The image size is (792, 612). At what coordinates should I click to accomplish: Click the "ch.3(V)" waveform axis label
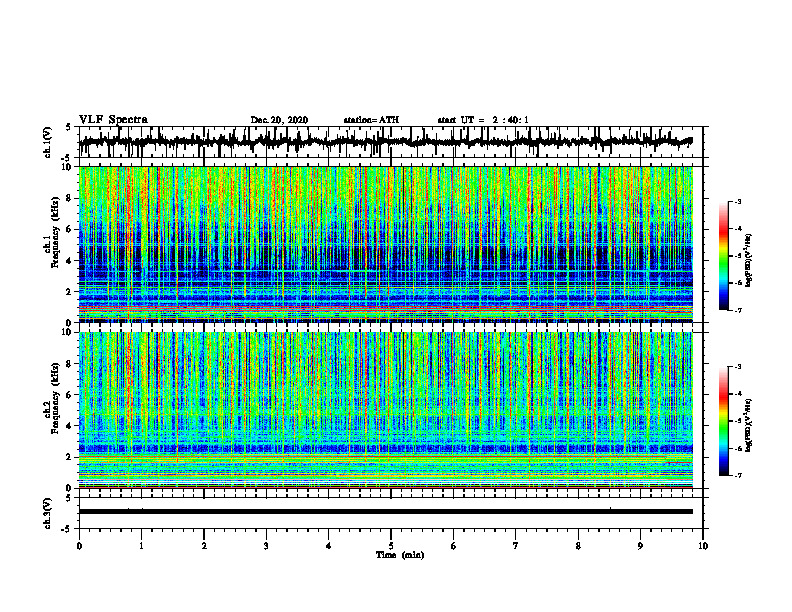[48, 513]
